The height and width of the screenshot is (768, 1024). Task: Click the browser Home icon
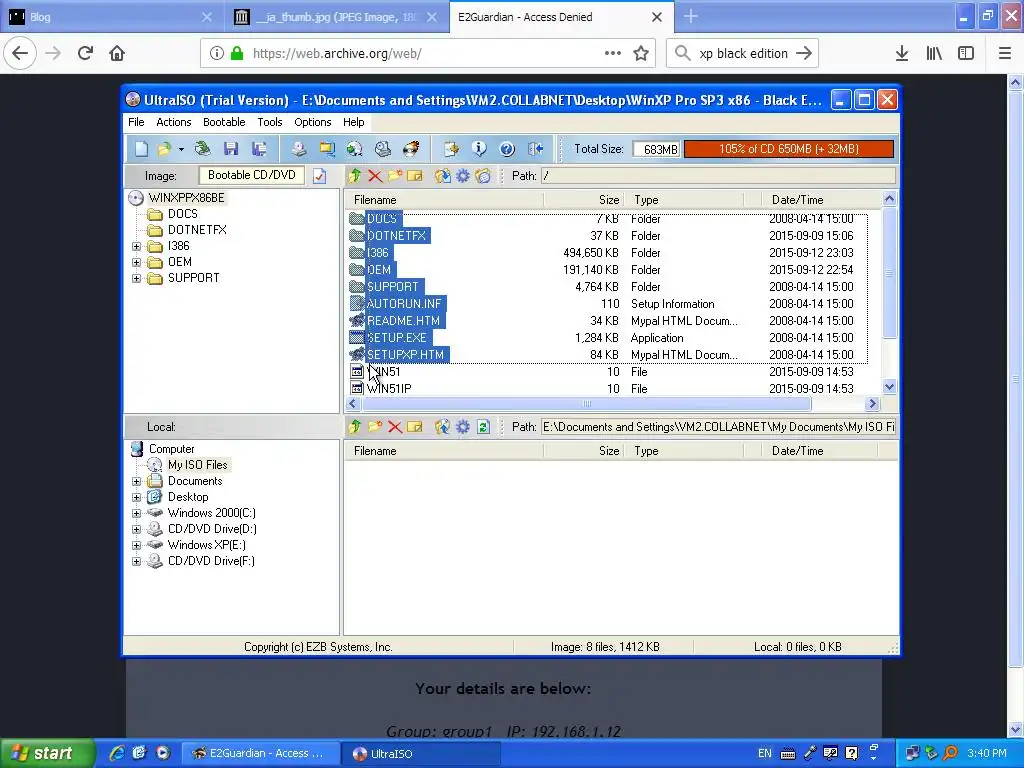tap(117, 54)
